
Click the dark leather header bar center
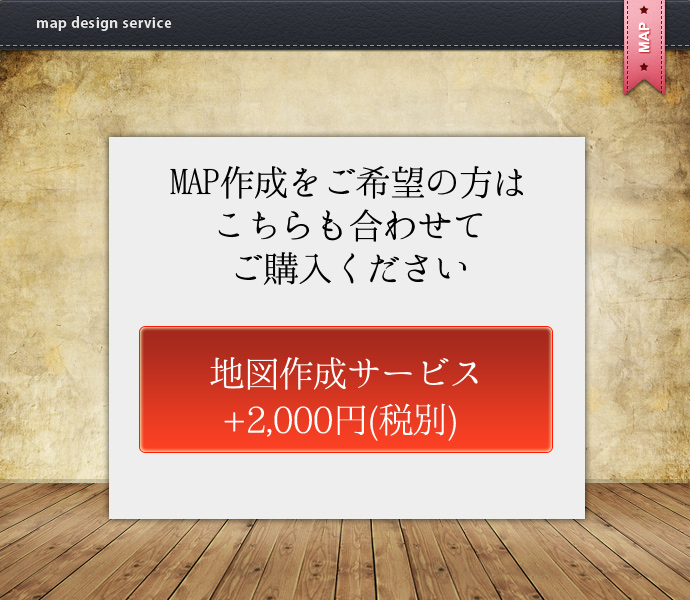tap(345, 23)
